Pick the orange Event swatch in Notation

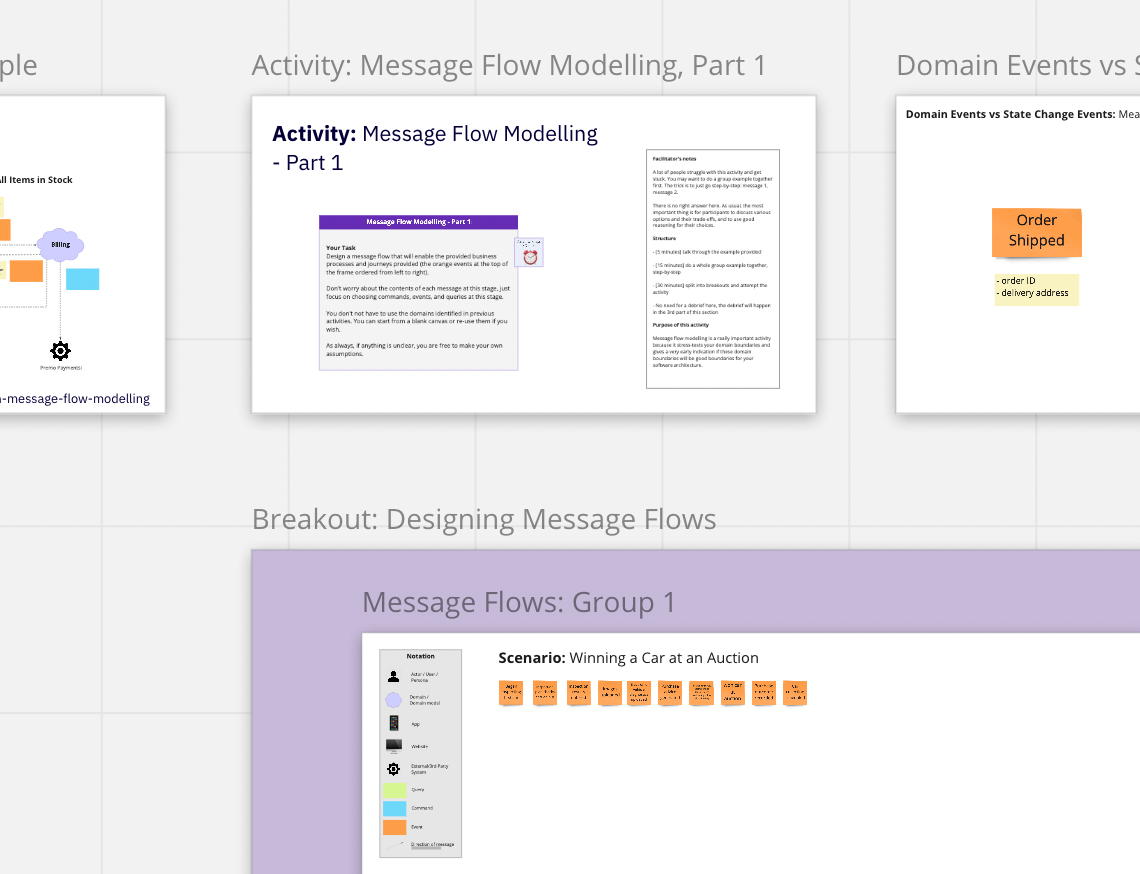tap(395, 827)
